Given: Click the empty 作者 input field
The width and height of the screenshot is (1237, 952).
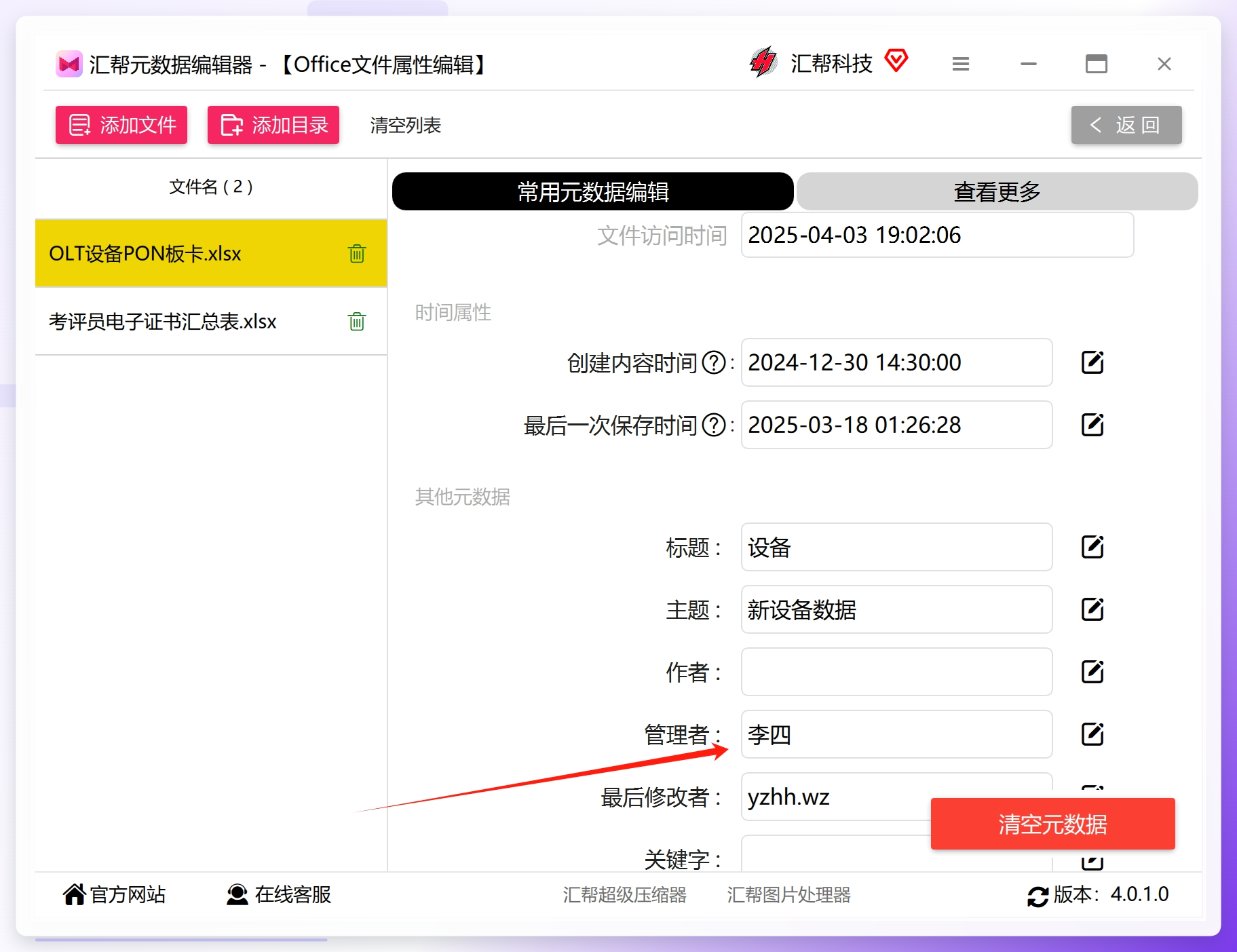Looking at the screenshot, I should pyautogui.click(x=896, y=672).
